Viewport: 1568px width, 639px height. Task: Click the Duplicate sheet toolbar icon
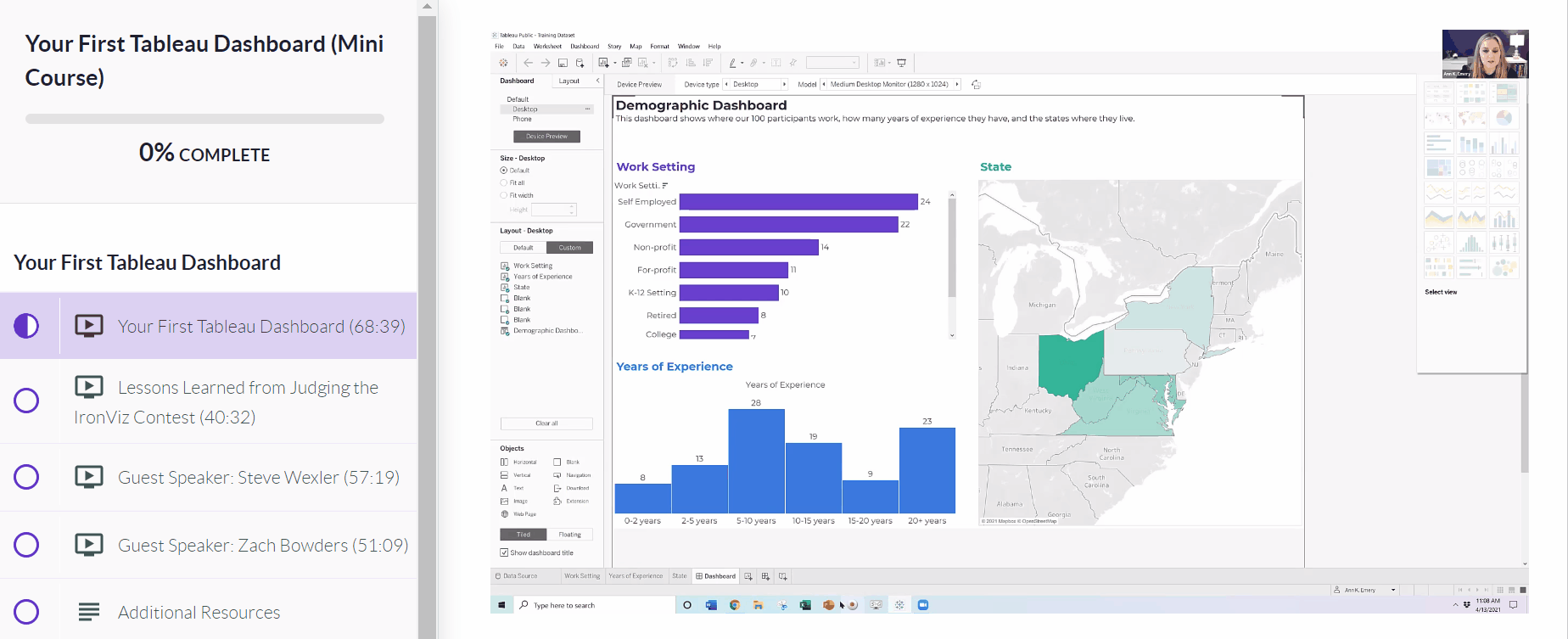click(x=627, y=63)
